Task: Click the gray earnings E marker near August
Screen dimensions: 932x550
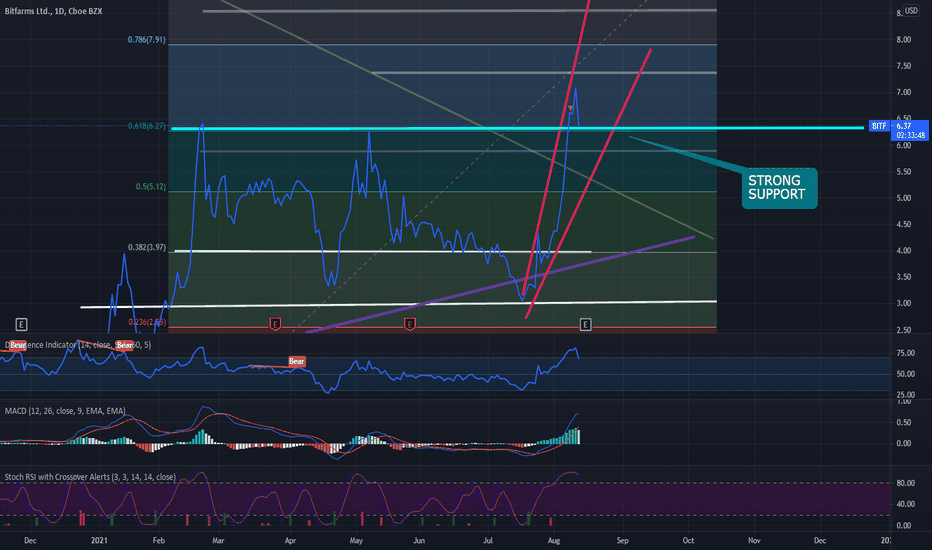Action: (585, 324)
